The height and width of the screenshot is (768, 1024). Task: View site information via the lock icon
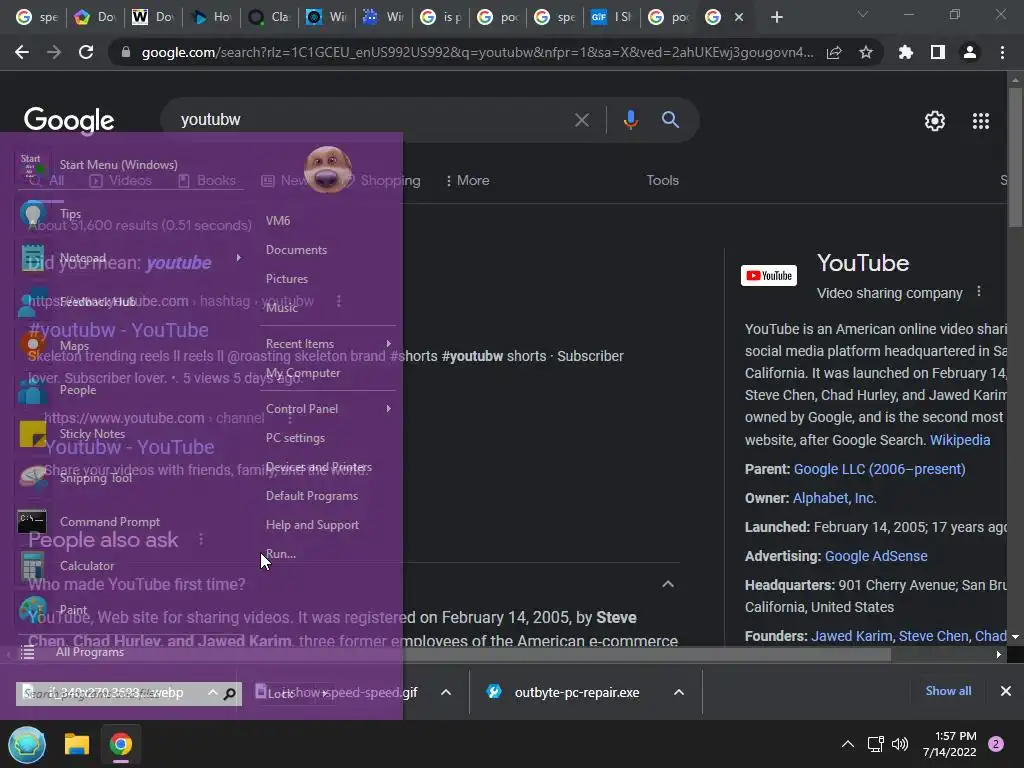point(126,52)
